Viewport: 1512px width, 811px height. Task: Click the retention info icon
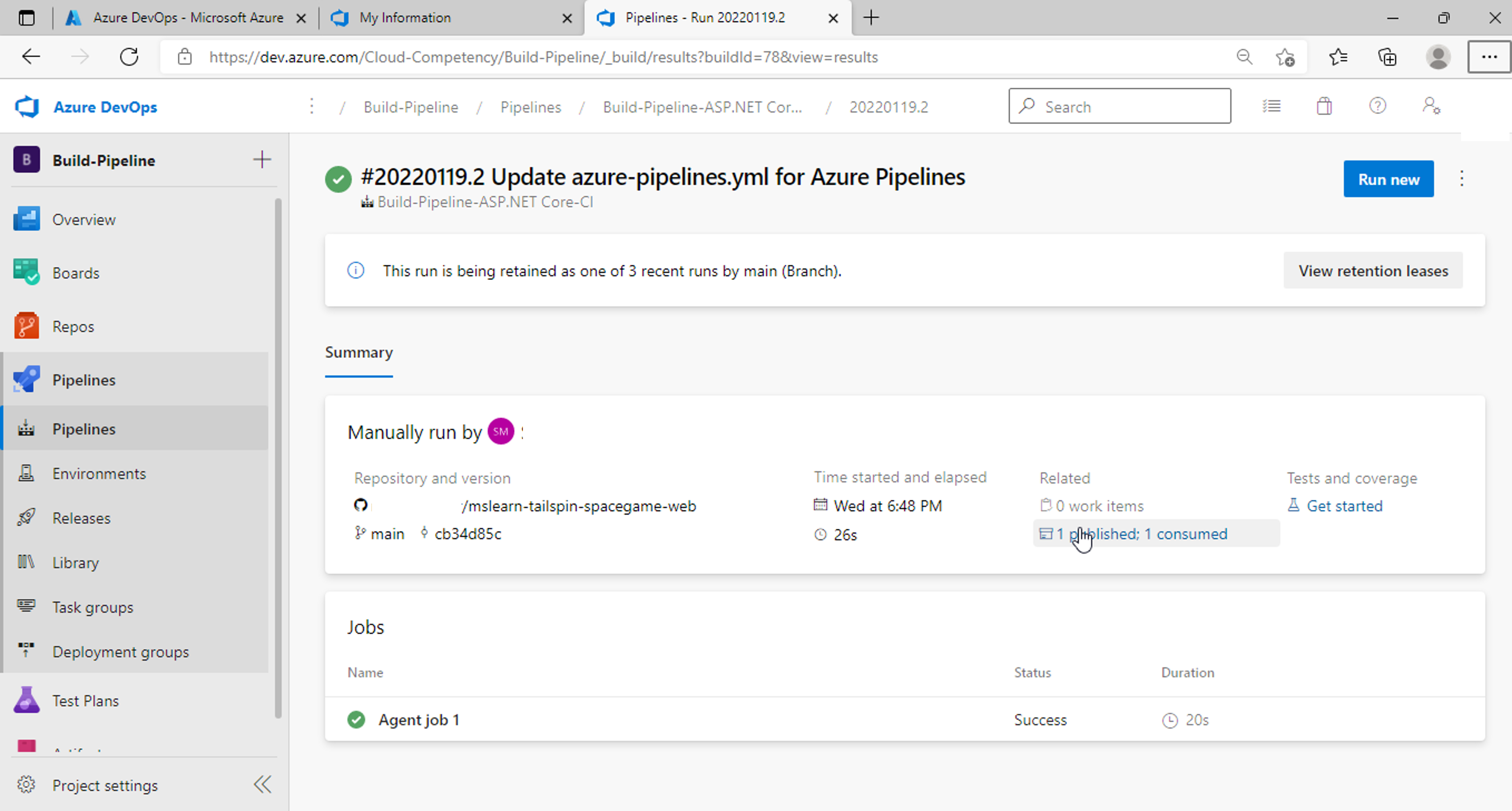tap(356, 271)
